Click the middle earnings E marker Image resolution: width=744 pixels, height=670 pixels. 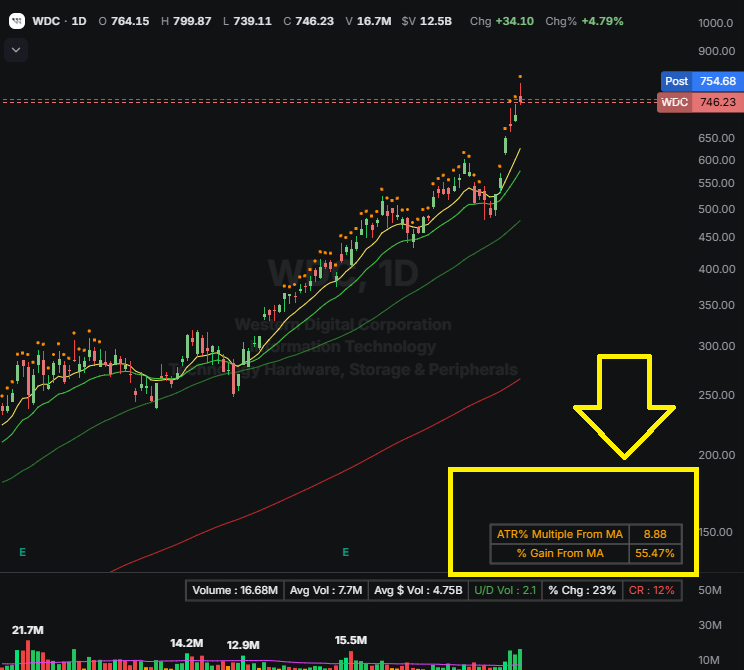(345, 552)
